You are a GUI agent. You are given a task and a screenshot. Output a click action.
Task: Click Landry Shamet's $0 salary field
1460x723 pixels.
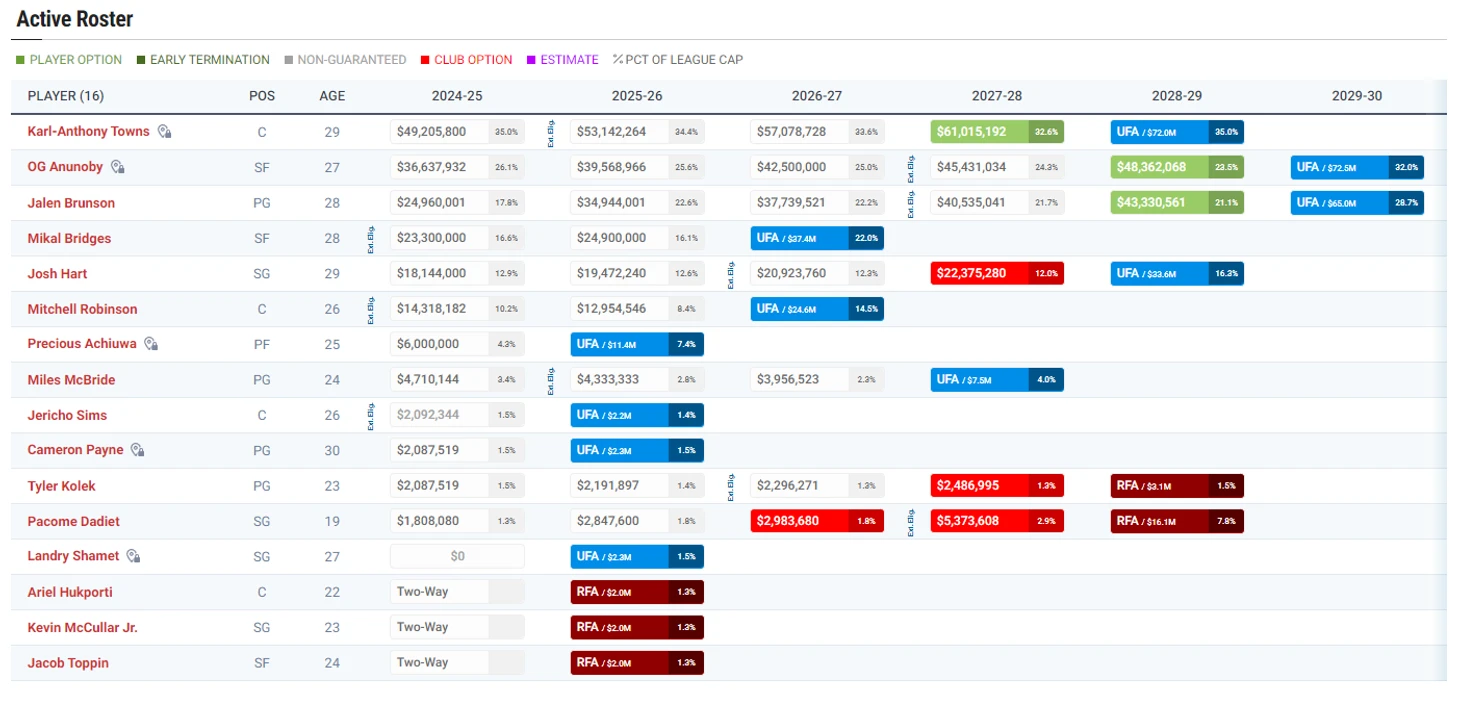pyautogui.click(x=457, y=556)
